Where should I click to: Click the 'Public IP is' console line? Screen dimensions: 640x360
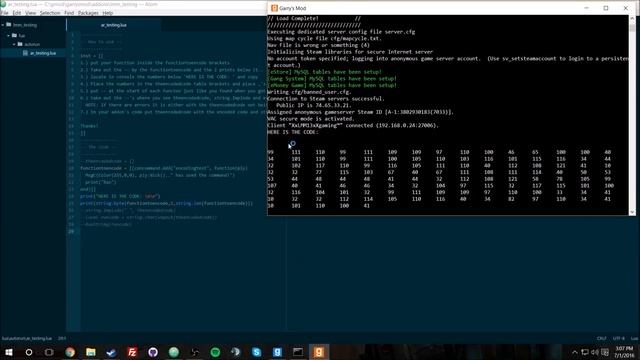pos(313,105)
